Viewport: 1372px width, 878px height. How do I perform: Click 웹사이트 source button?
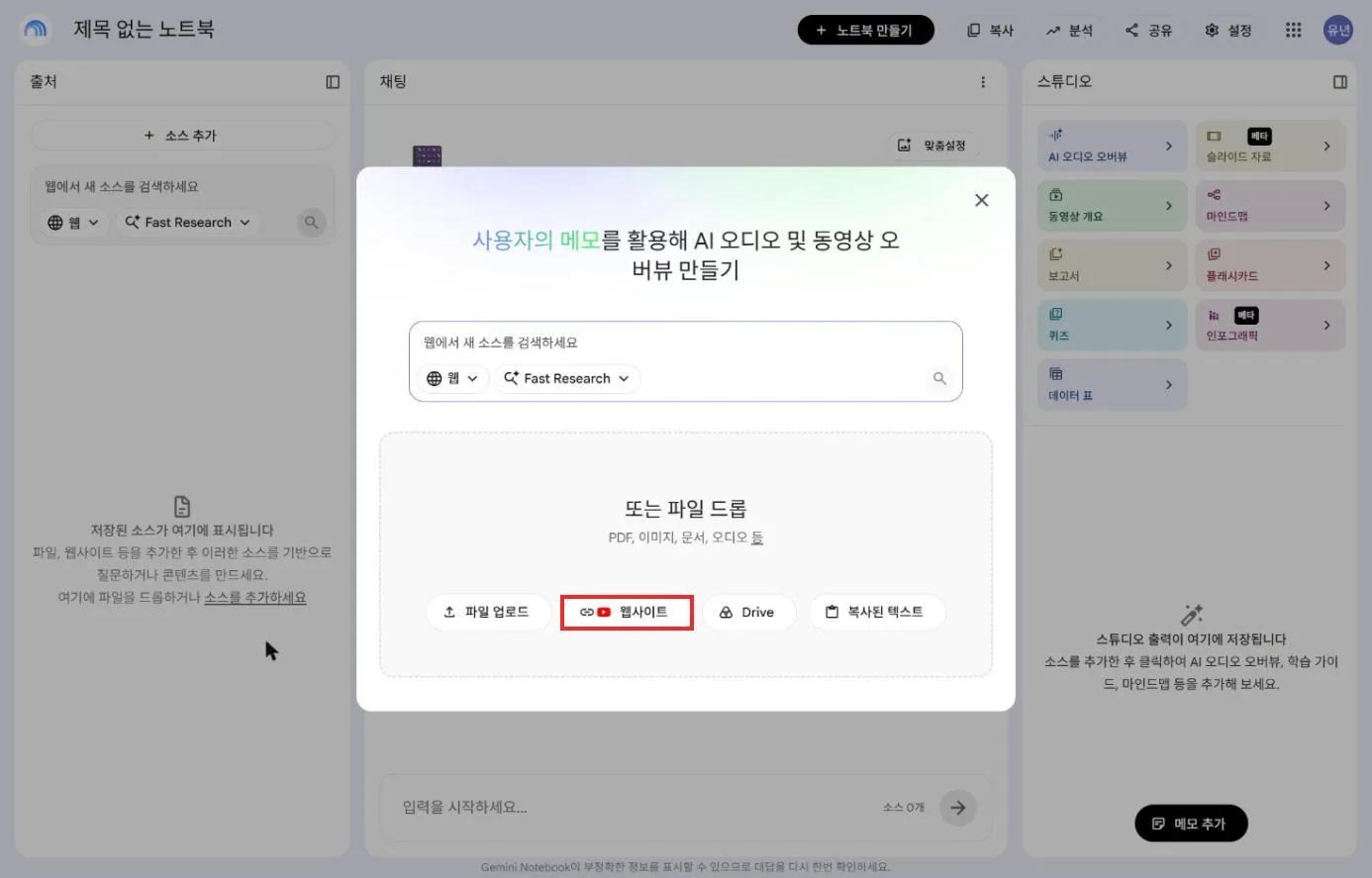[627, 612]
